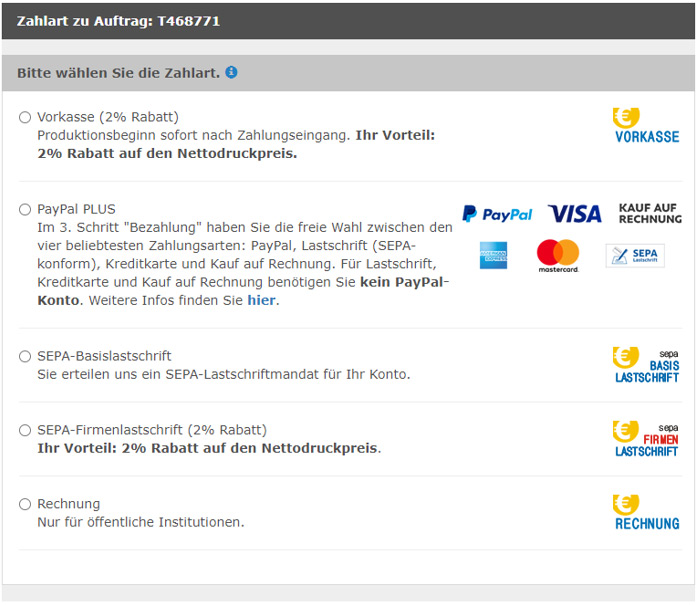Click the 'SEPA-Firmenlastschrift (2% Rabatt)' label
This screenshot has width=698, height=605.
point(152,430)
